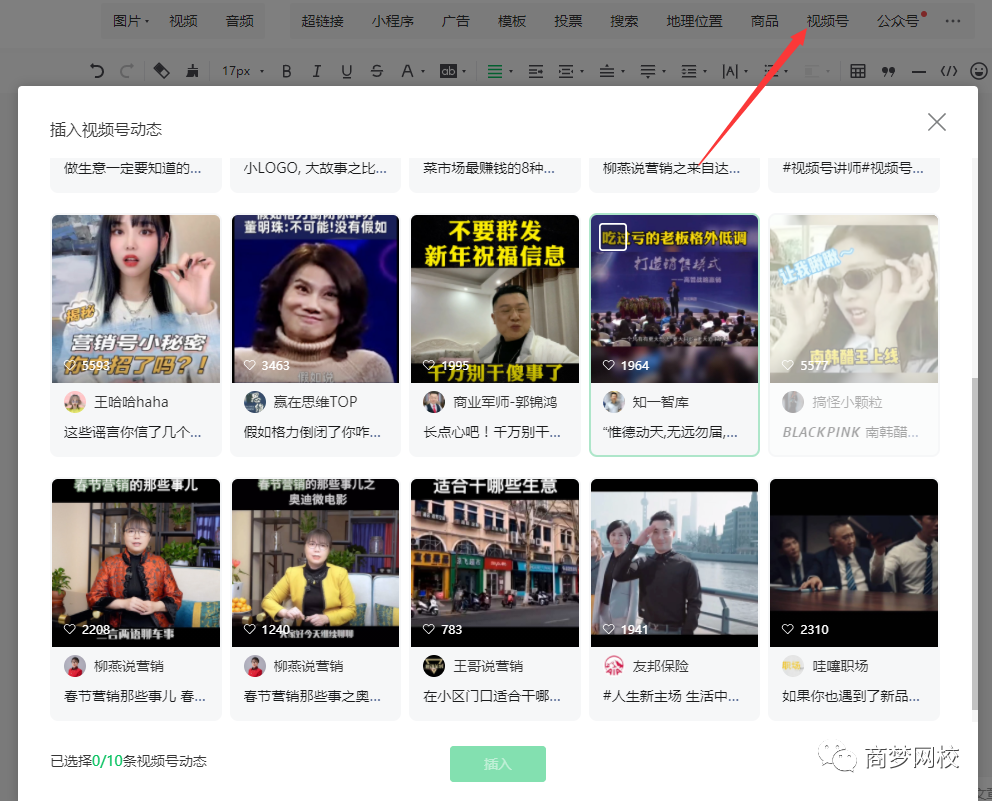Click the letter spacing icon

pyautogui.click(x=730, y=71)
